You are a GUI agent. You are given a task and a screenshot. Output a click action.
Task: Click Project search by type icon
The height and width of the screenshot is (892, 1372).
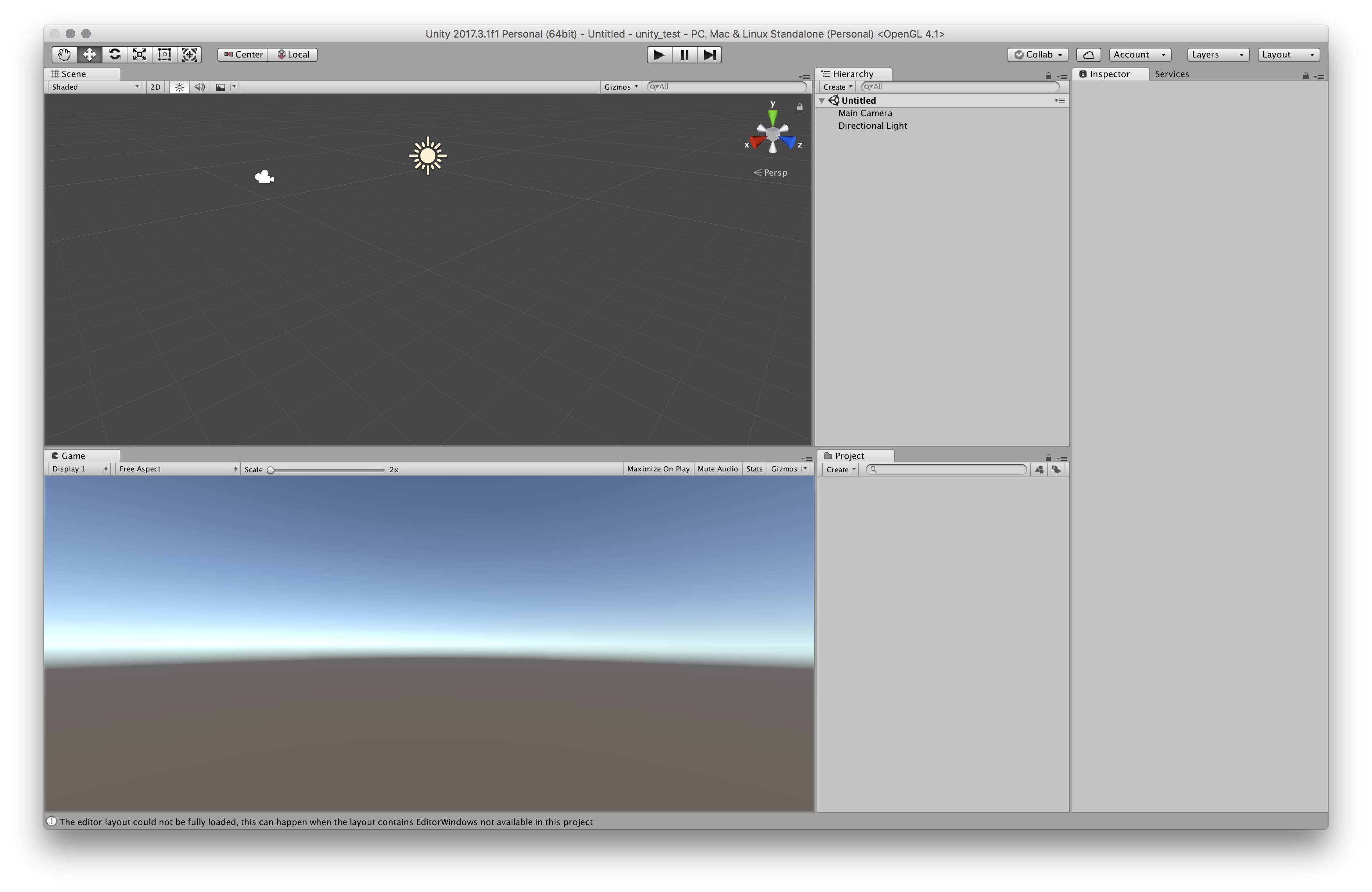(1039, 469)
